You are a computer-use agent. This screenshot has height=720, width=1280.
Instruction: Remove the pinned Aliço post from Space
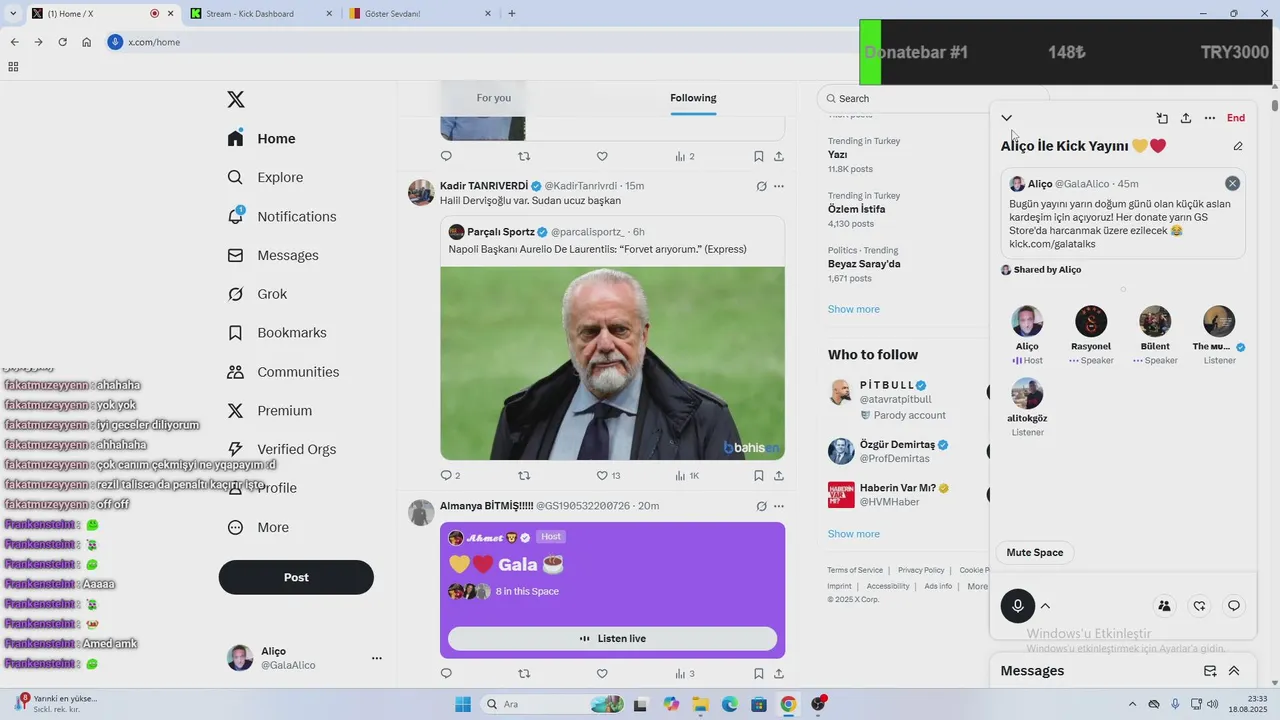pos(1232,183)
